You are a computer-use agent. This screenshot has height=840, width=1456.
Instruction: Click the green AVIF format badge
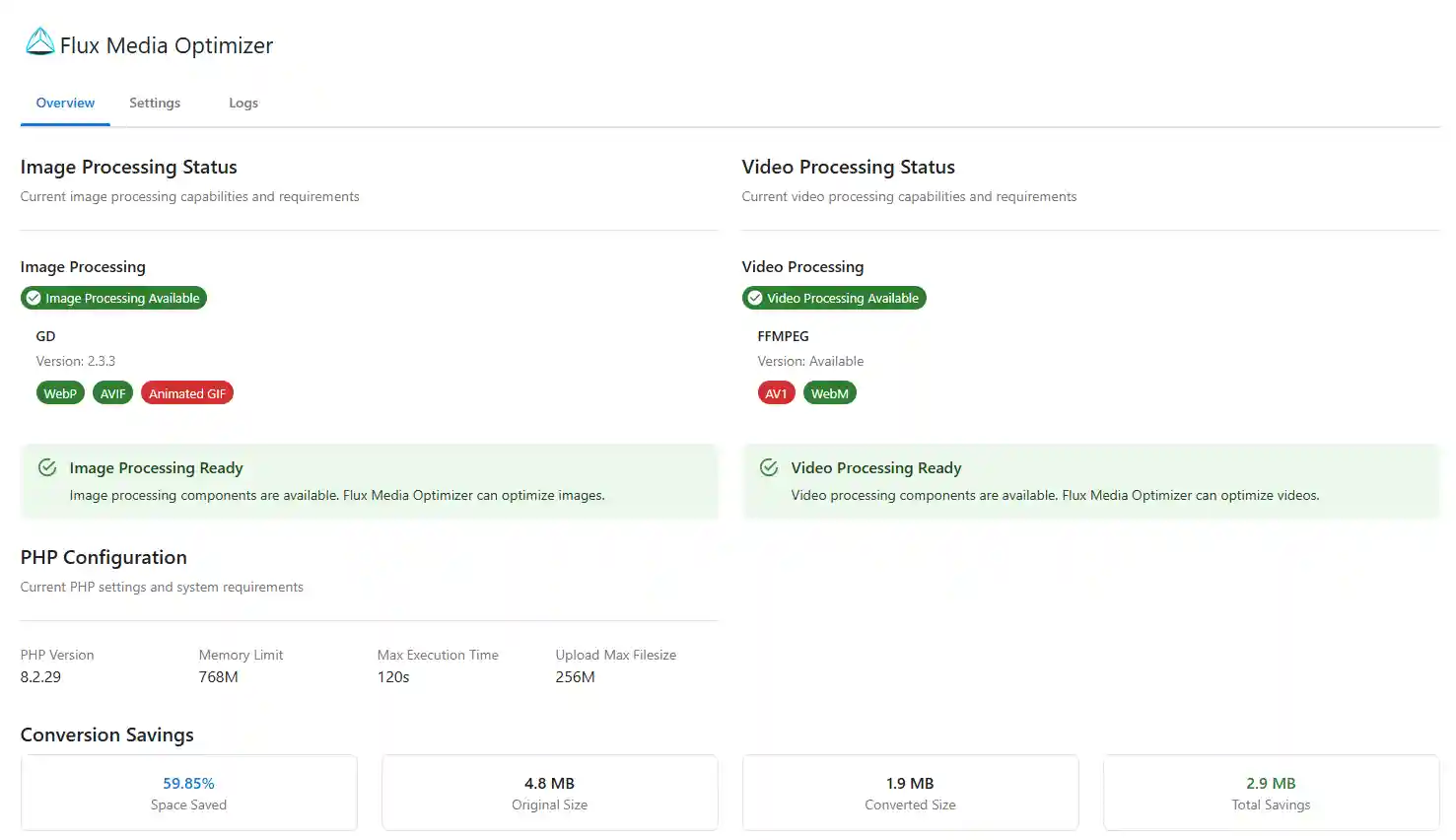113,393
